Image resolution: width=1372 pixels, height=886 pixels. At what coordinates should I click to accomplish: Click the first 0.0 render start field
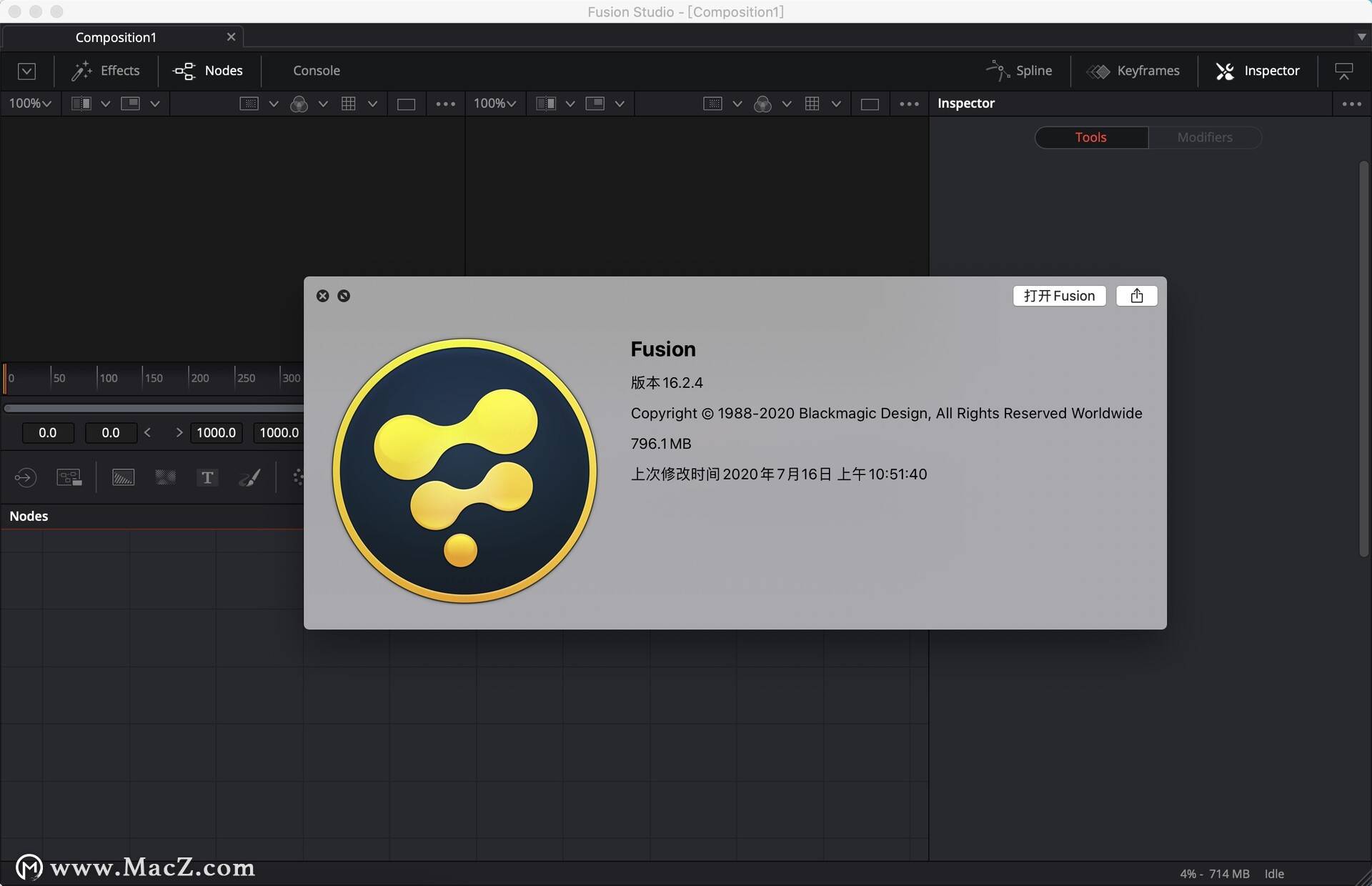[48, 432]
